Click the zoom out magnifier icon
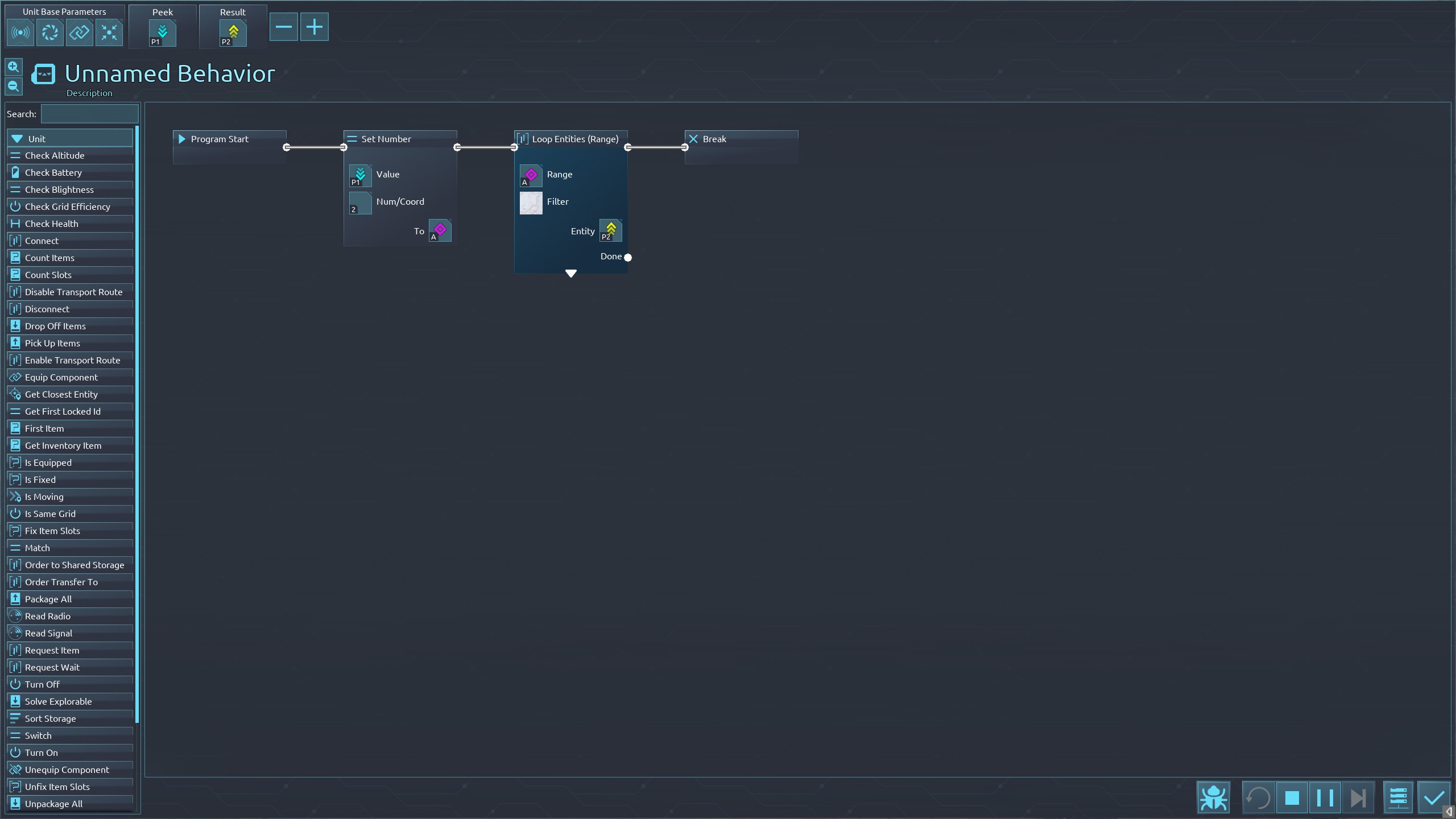The width and height of the screenshot is (1456, 819). click(14, 86)
